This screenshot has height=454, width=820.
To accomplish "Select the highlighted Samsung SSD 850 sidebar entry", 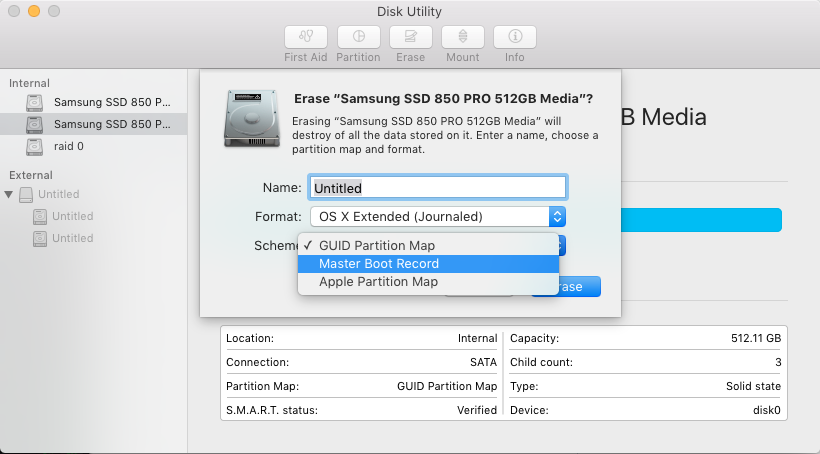I will (94, 124).
